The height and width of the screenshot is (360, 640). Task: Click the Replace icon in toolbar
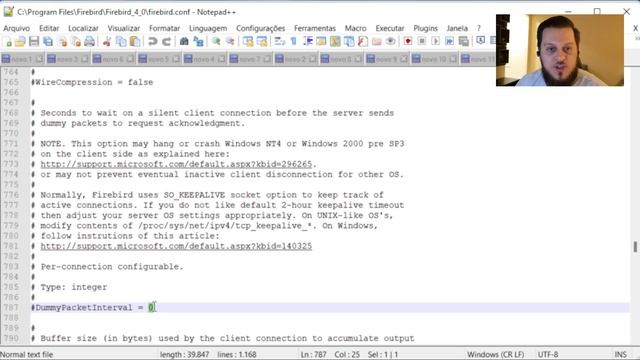pyautogui.click(x=198, y=41)
